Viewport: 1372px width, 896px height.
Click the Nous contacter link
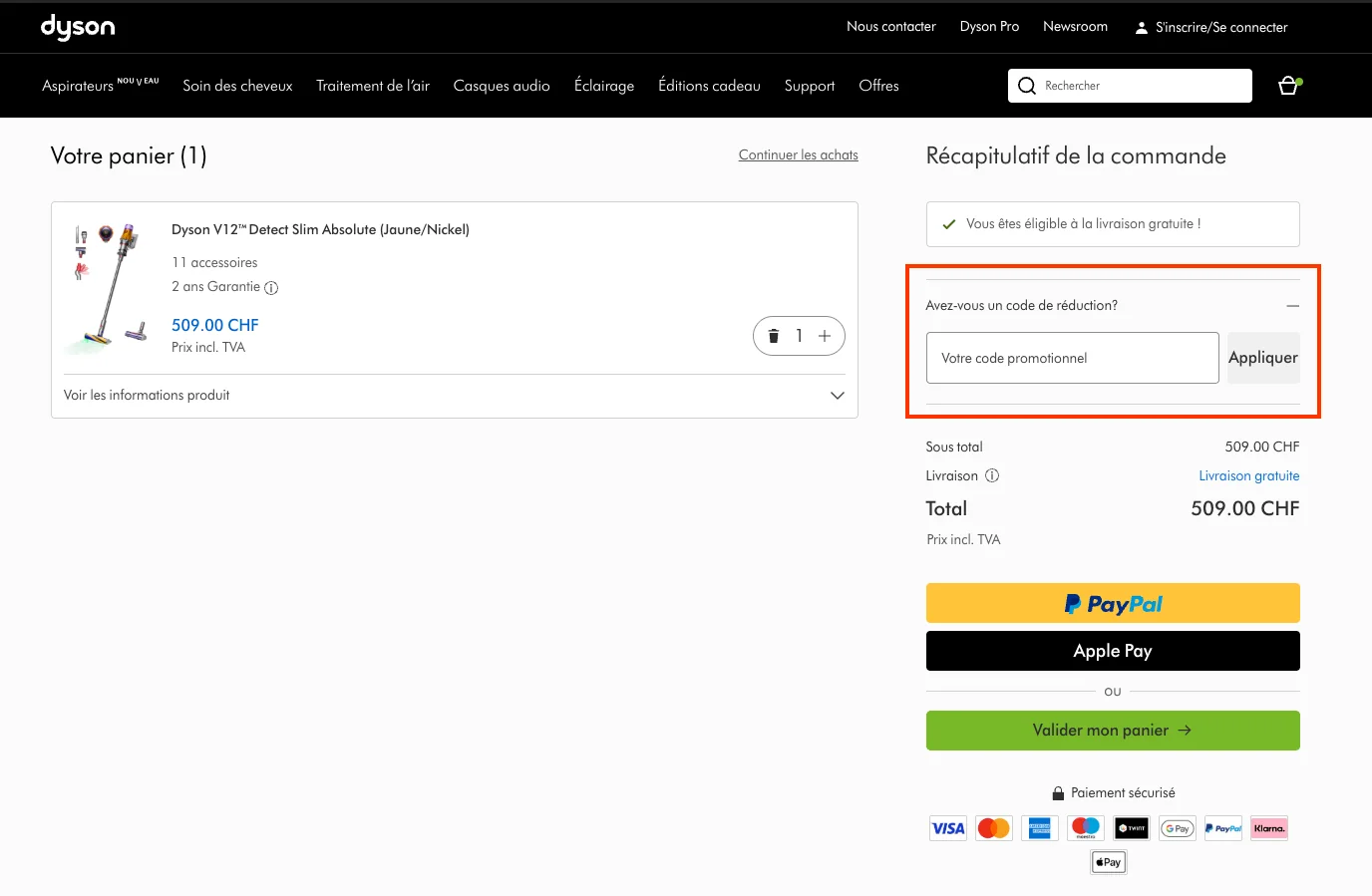891,27
